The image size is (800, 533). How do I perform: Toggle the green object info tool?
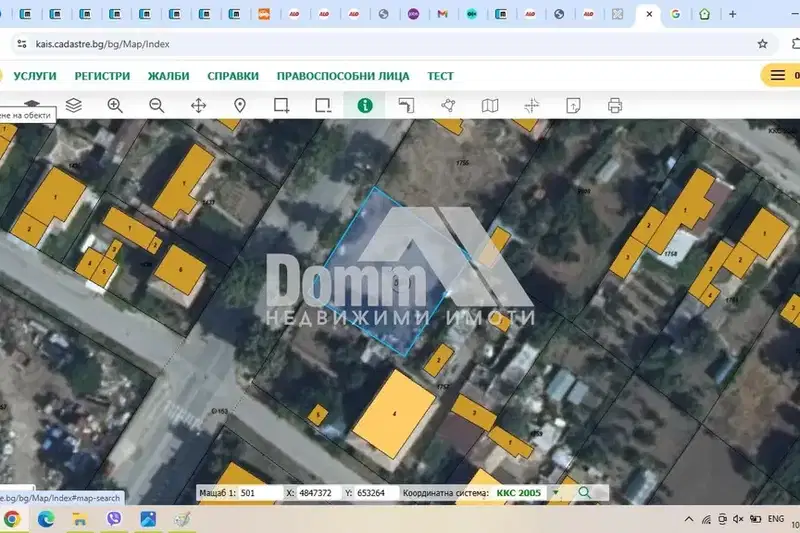(365, 106)
